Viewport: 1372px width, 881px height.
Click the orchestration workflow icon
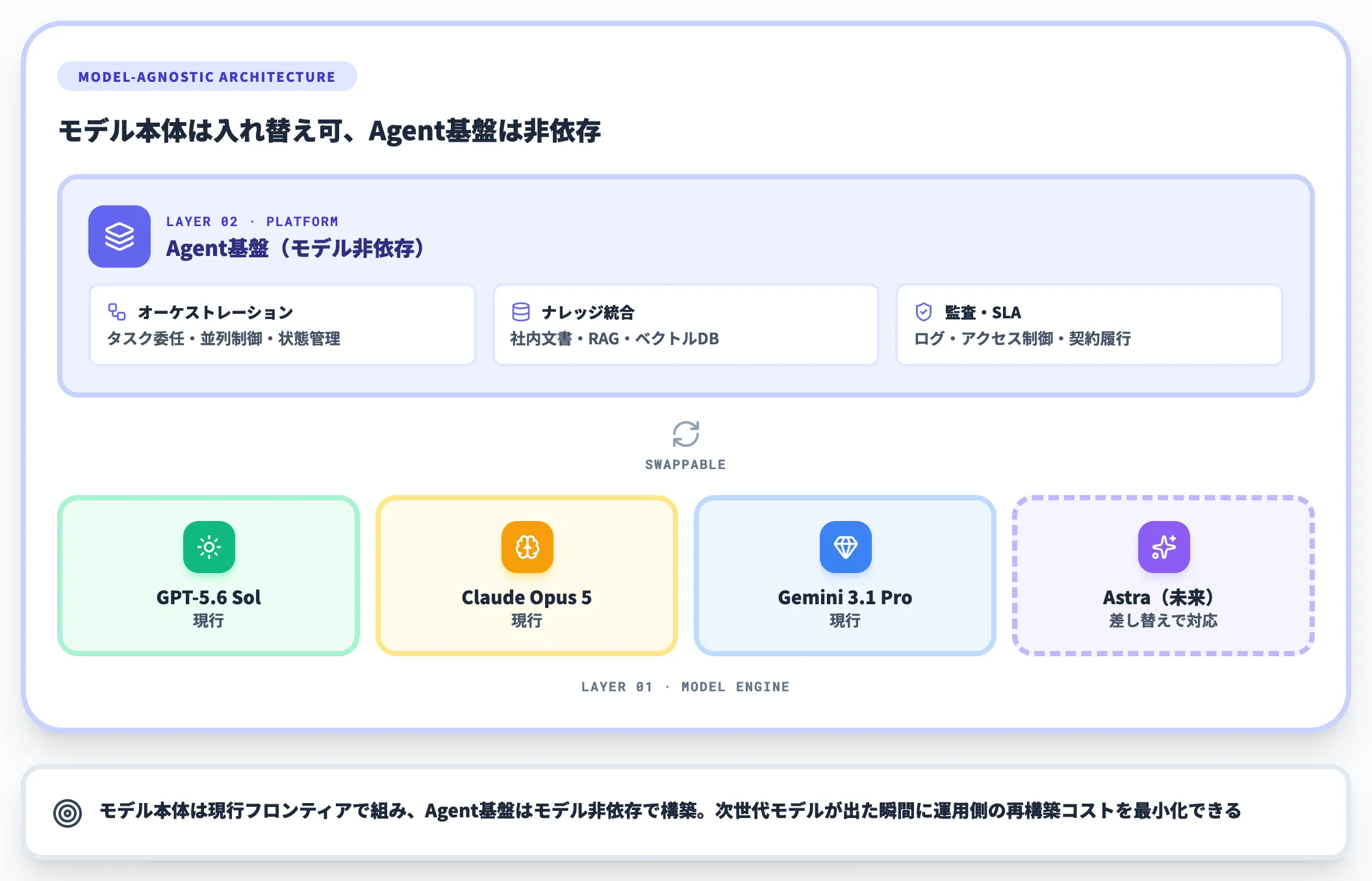[x=117, y=312]
